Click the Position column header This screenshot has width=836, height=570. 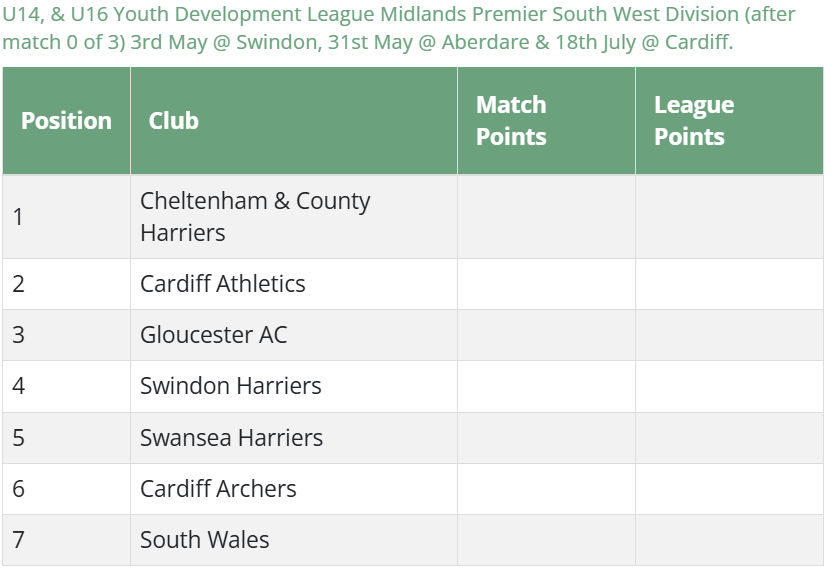pos(66,121)
